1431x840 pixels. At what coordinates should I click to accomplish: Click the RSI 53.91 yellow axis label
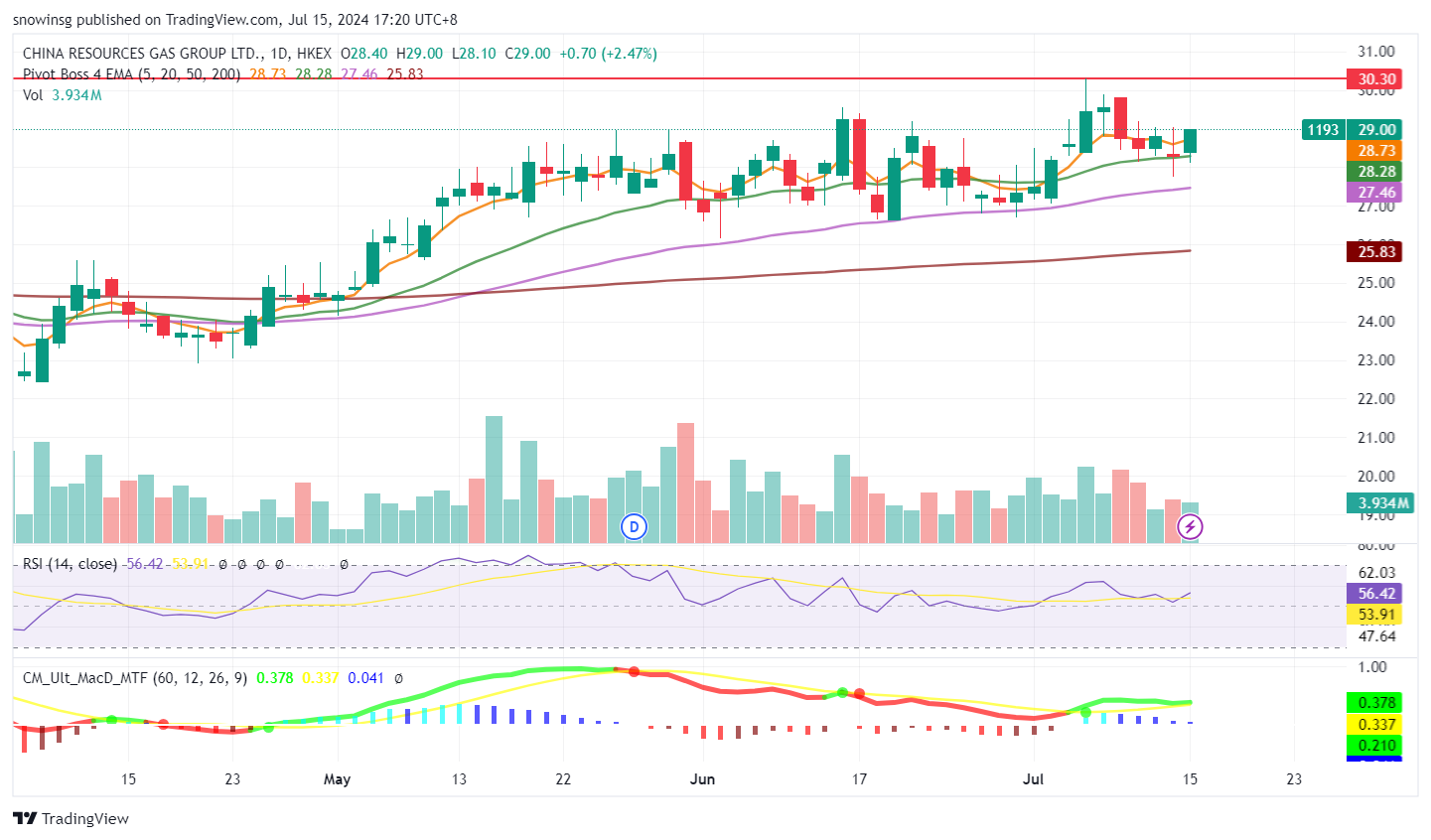pos(1374,615)
